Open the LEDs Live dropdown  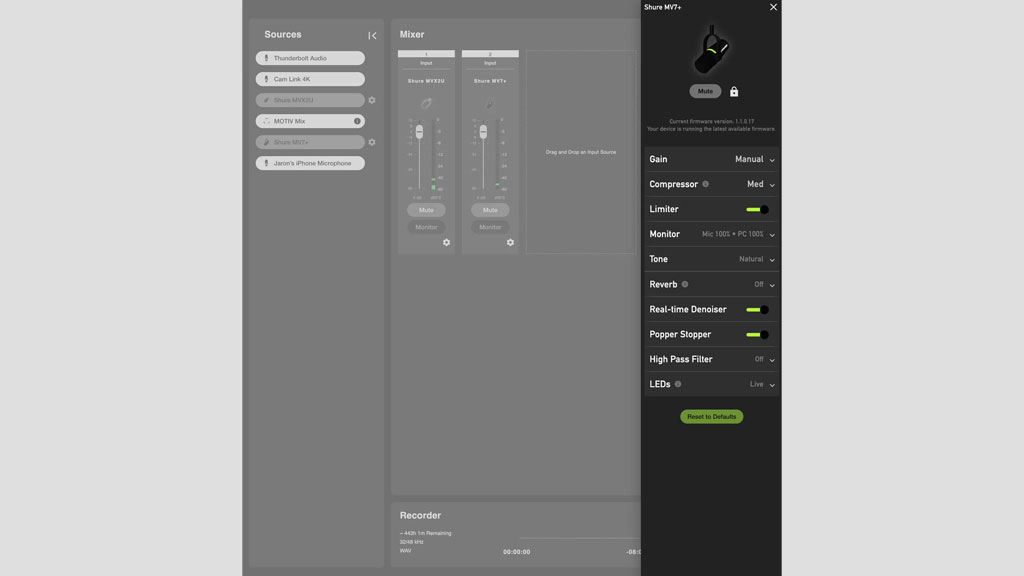tap(762, 384)
